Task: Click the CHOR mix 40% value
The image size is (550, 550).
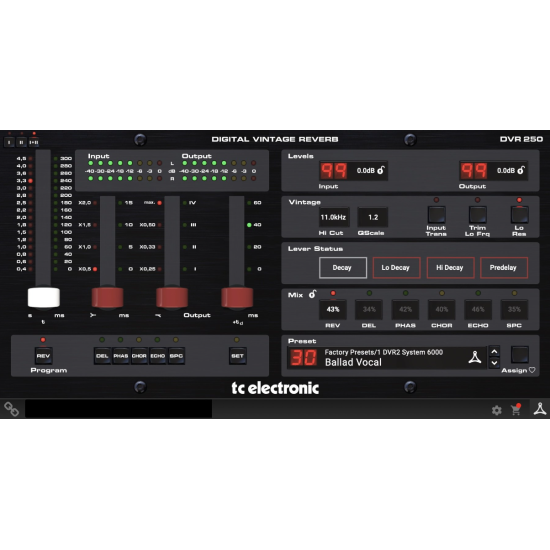Action: 442,309
